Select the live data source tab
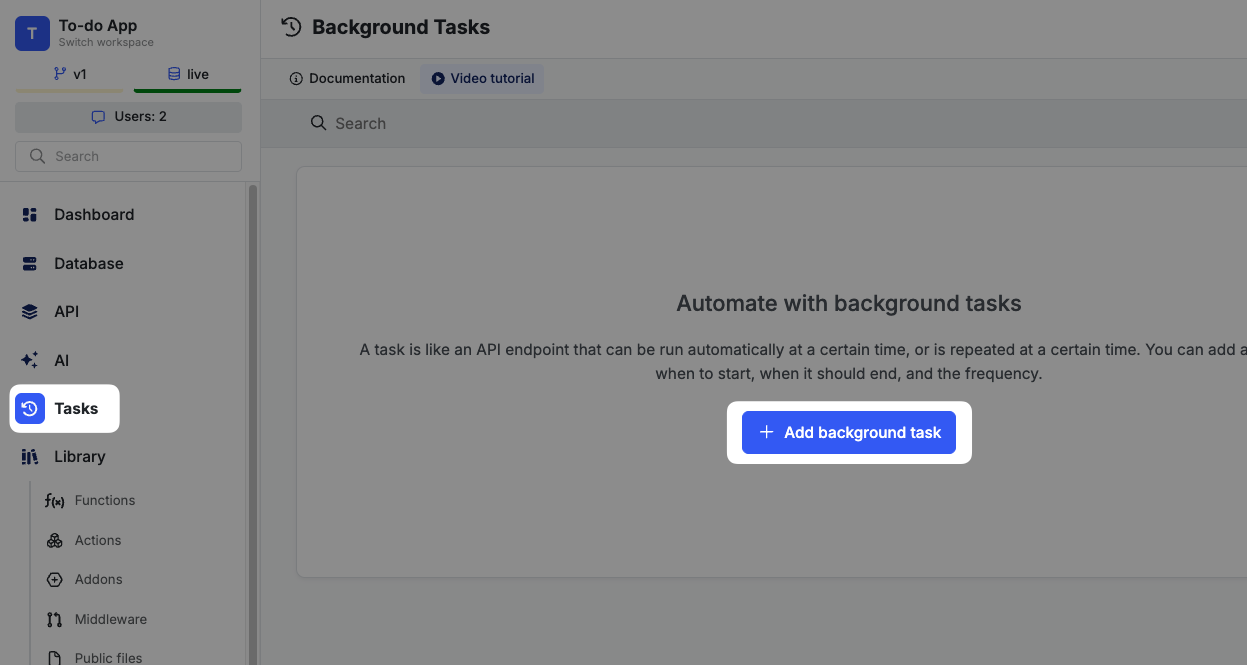Image resolution: width=1247 pixels, height=665 pixels. [188, 74]
